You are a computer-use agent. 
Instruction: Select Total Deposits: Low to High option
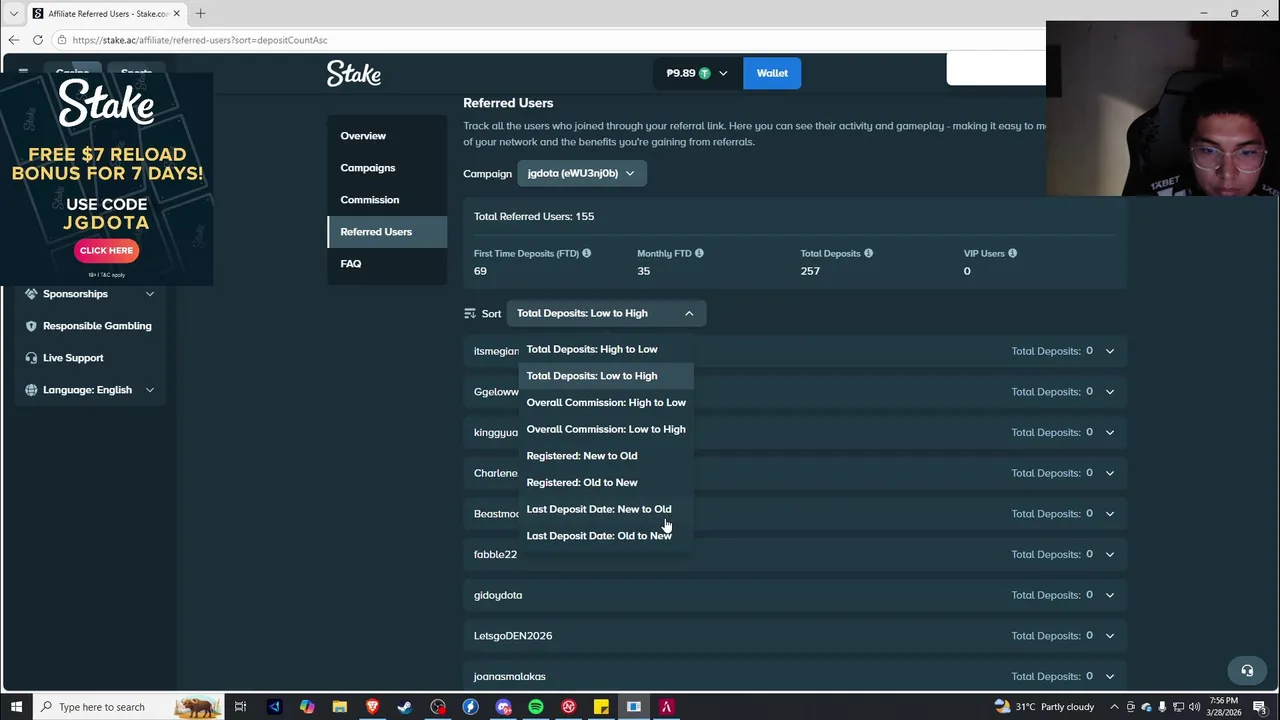point(606,376)
